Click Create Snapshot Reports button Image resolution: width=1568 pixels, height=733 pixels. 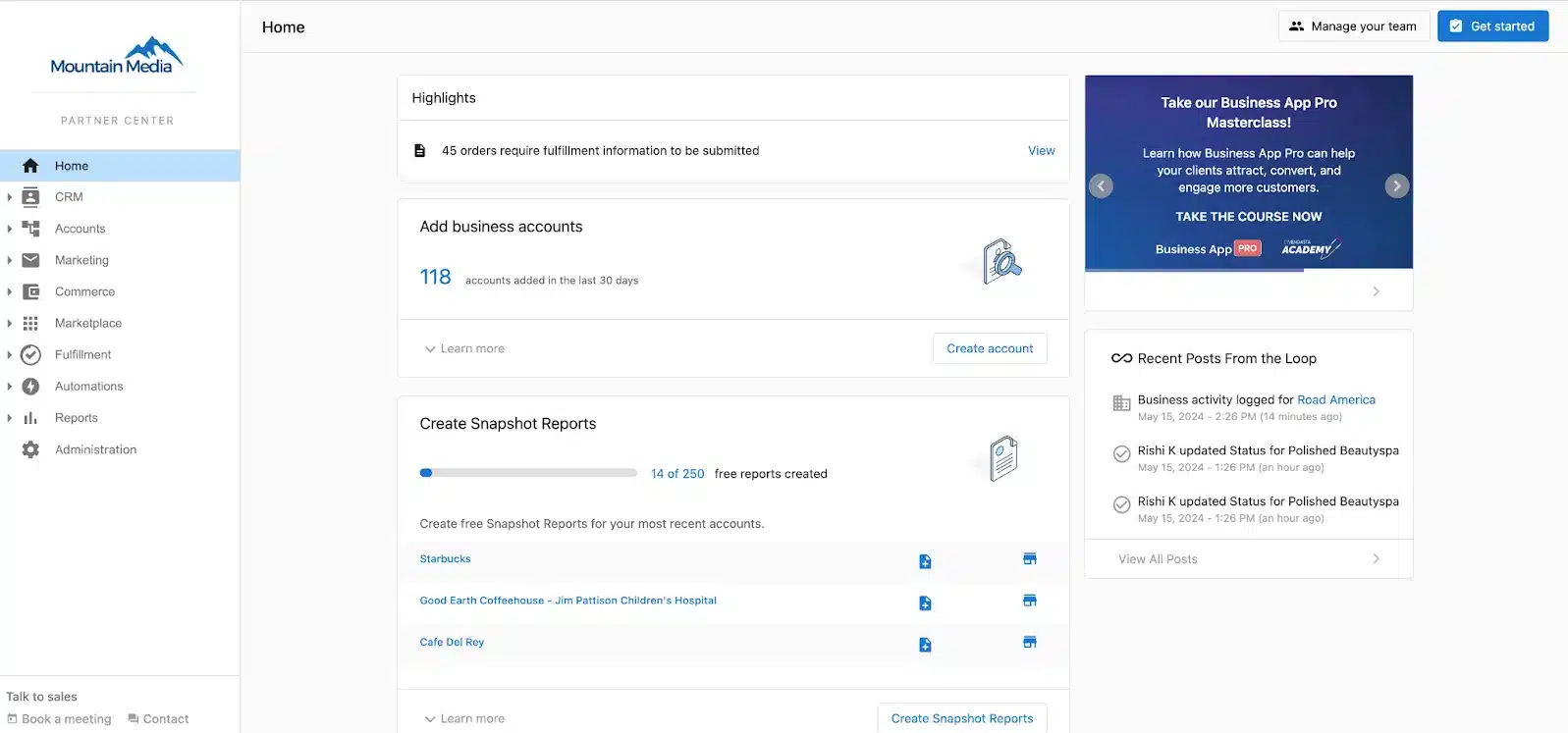point(962,718)
